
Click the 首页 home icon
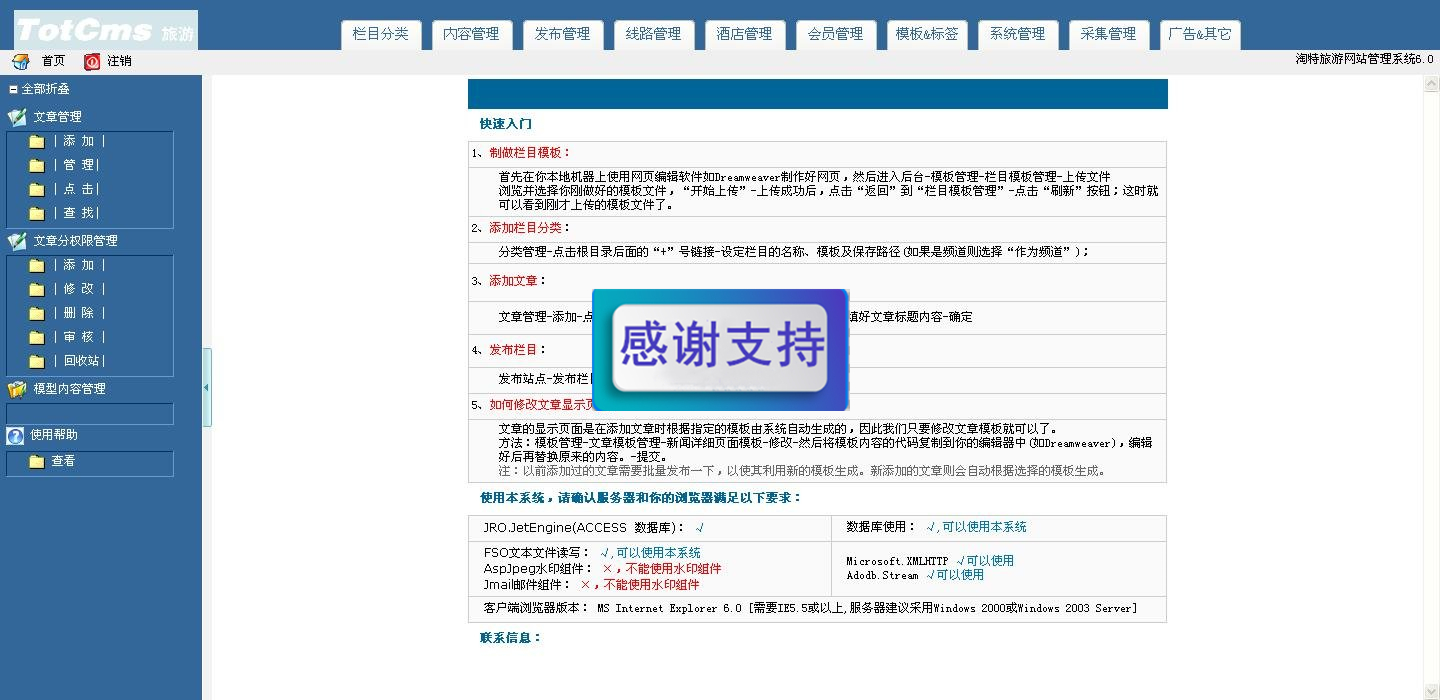click(21, 61)
